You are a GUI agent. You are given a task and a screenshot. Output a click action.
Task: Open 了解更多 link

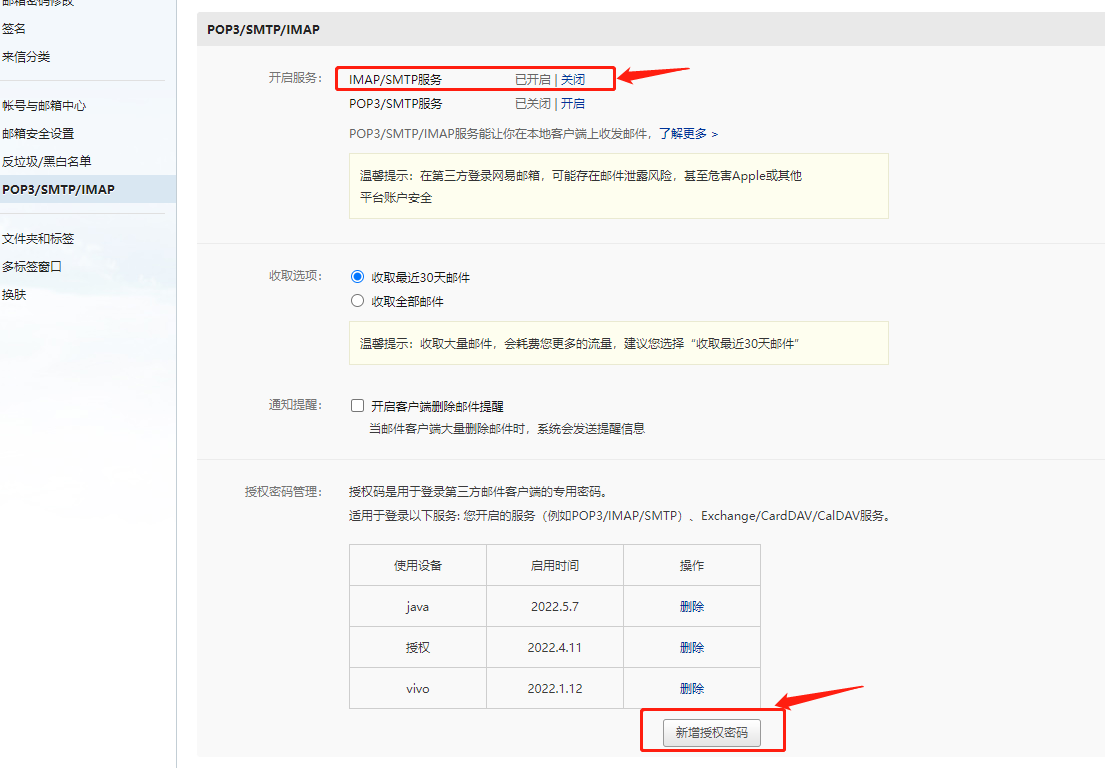pyautogui.click(x=688, y=133)
